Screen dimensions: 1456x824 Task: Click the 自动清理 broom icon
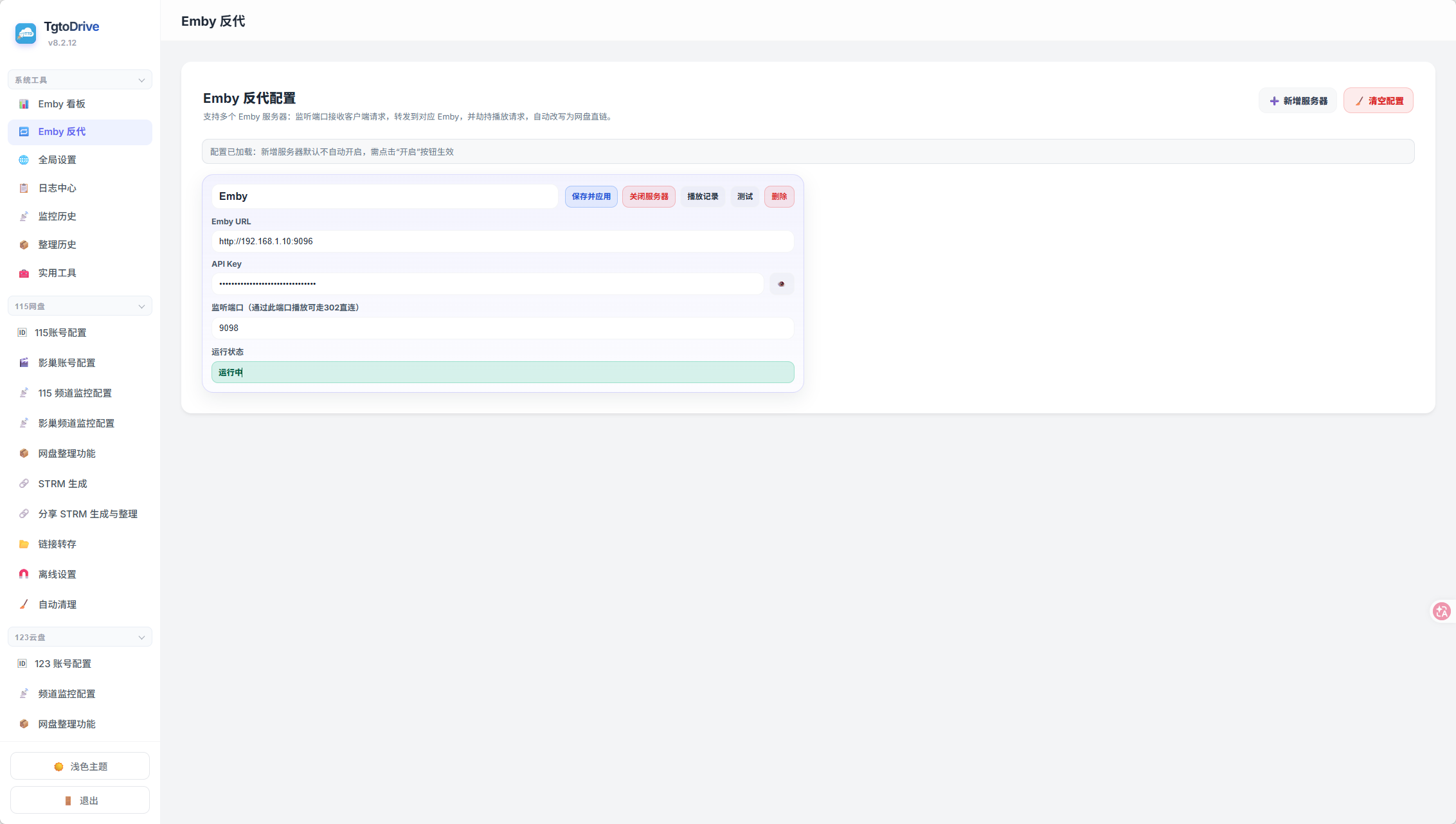[x=24, y=605]
